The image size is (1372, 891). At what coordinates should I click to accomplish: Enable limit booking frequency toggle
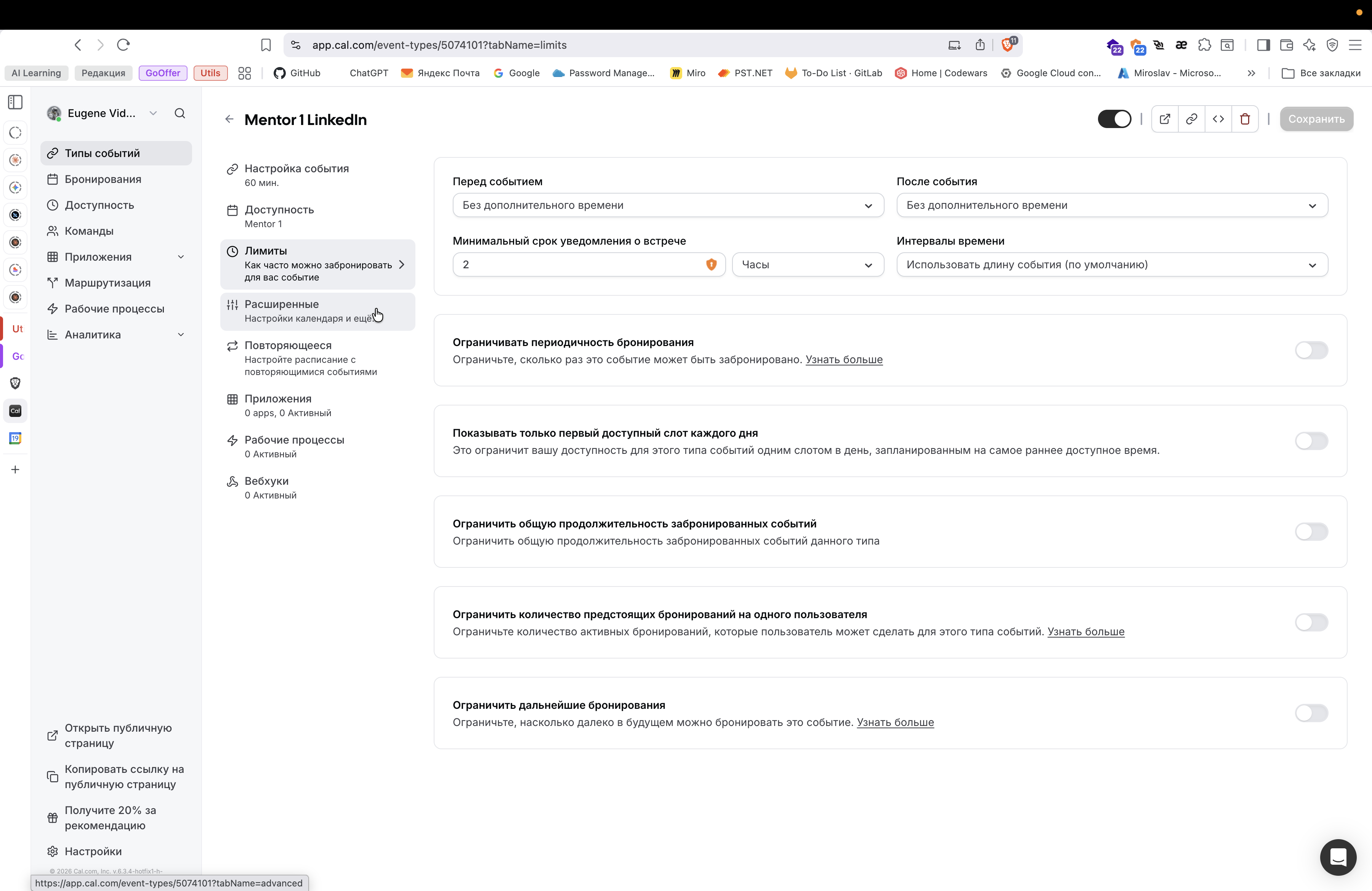[1311, 350]
